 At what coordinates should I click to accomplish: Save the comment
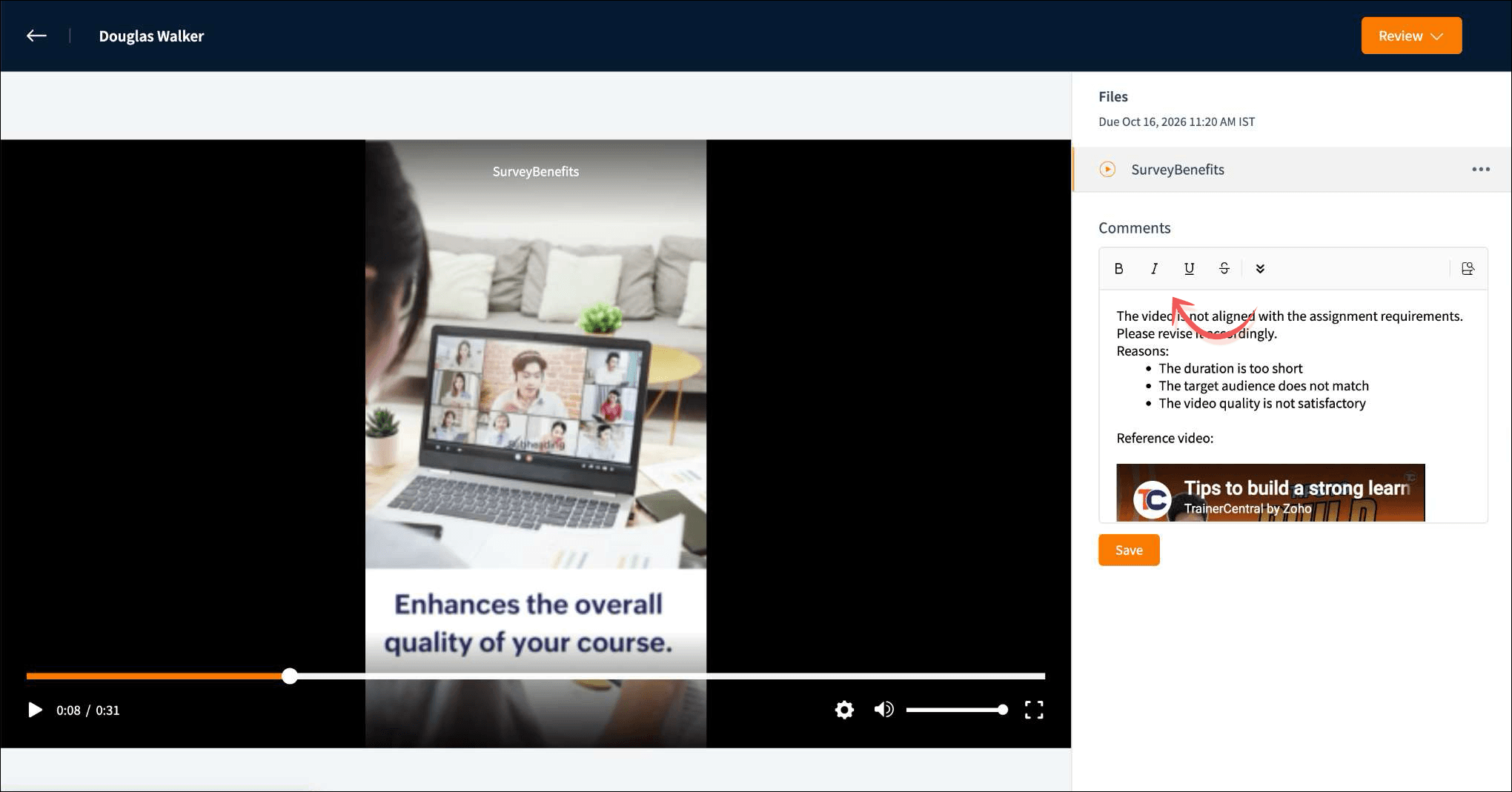[x=1128, y=550]
